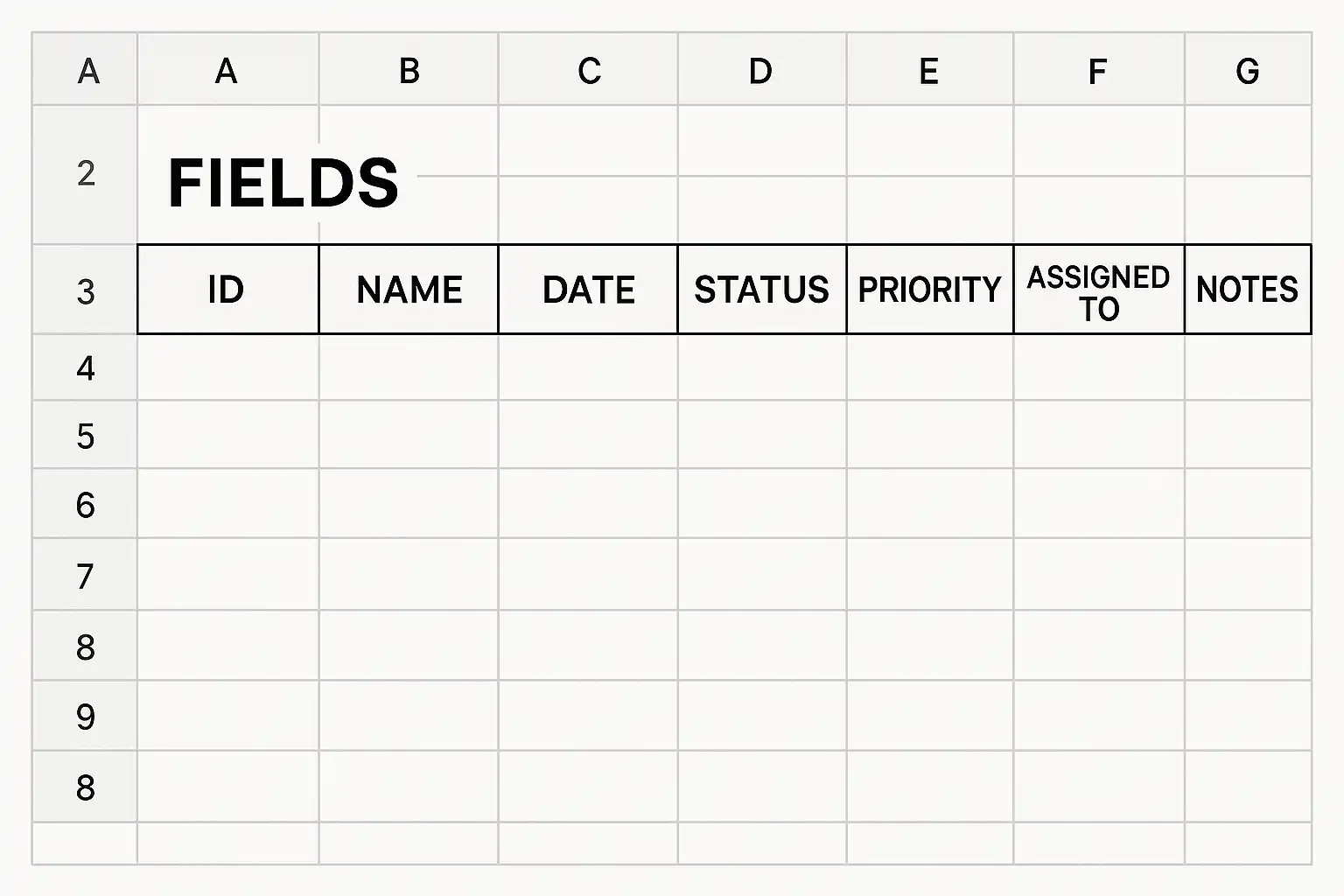This screenshot has width=1344, height=896.
Task: Select the STATUS header cell
Action: pyautogui.click(x=762, y=290)
